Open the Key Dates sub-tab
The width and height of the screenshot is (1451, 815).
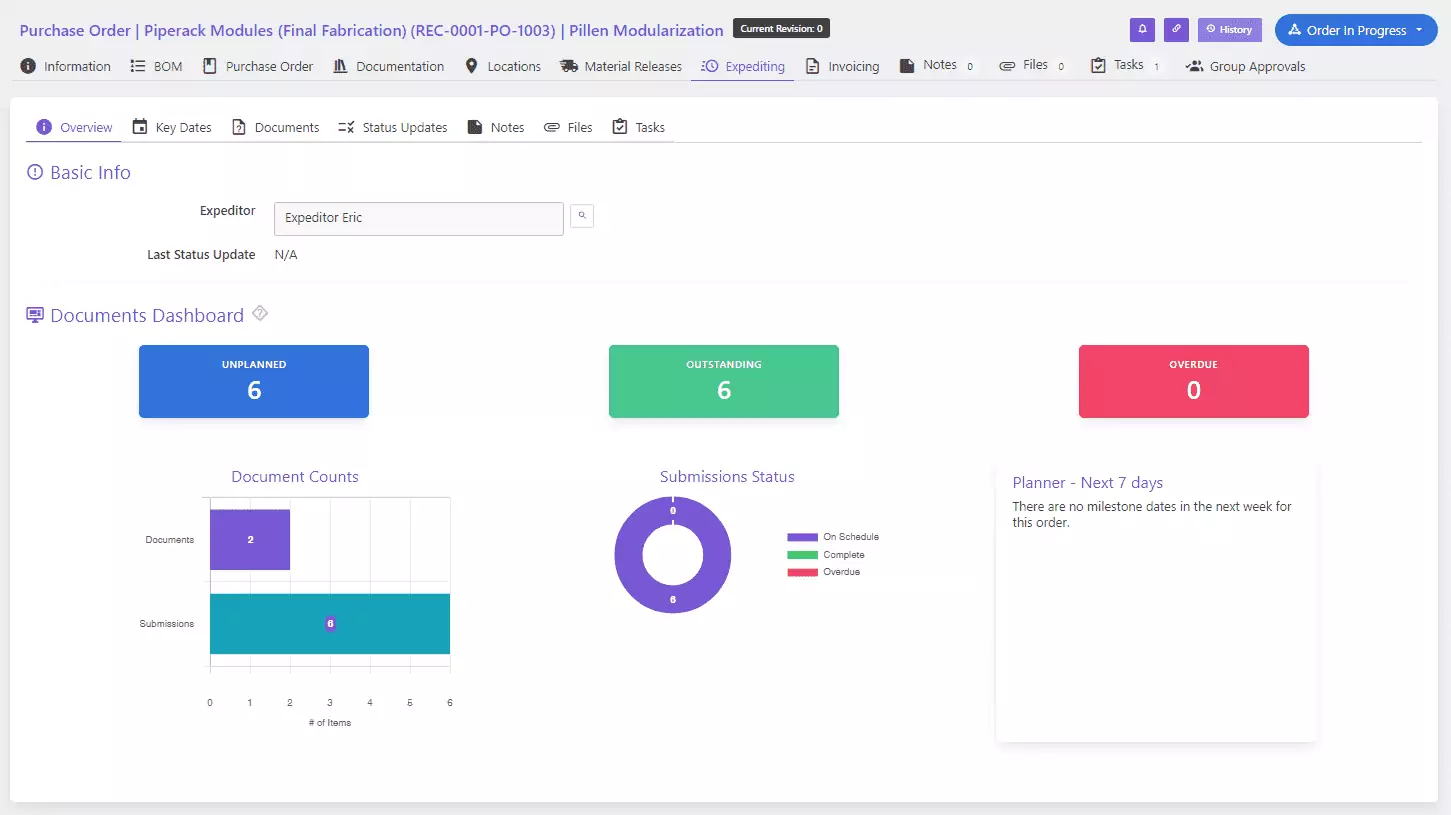[x=172, y=127]
